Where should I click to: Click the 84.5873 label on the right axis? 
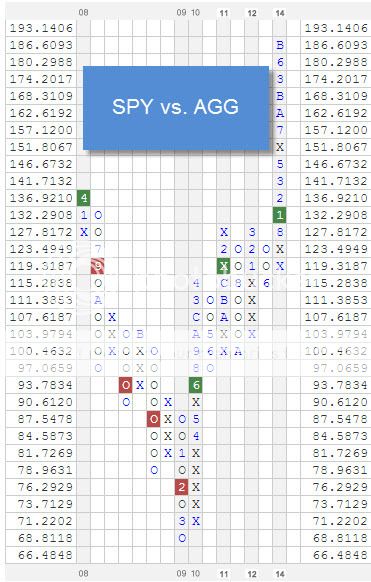(x=340, y=436)
